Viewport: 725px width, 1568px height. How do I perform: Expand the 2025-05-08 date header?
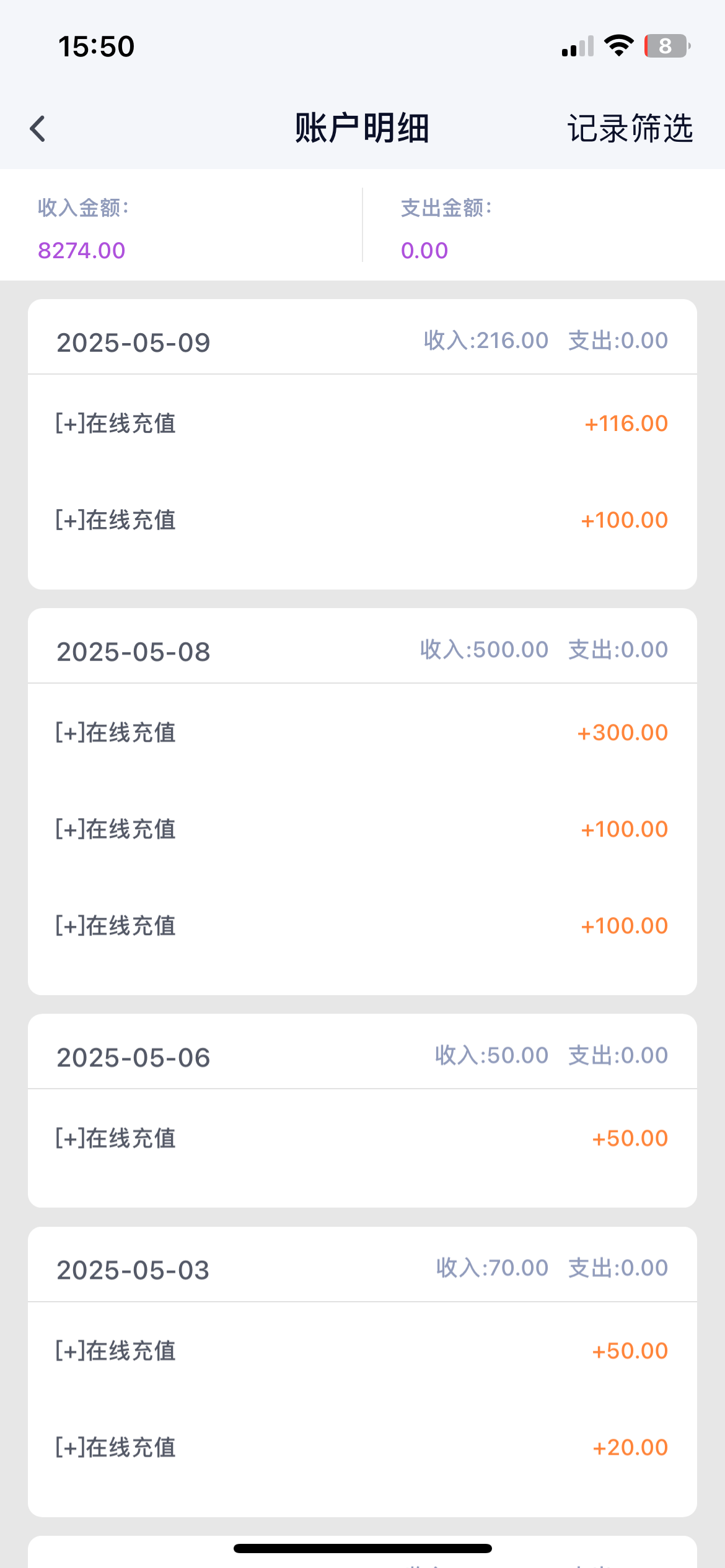(x=134, y=651)
